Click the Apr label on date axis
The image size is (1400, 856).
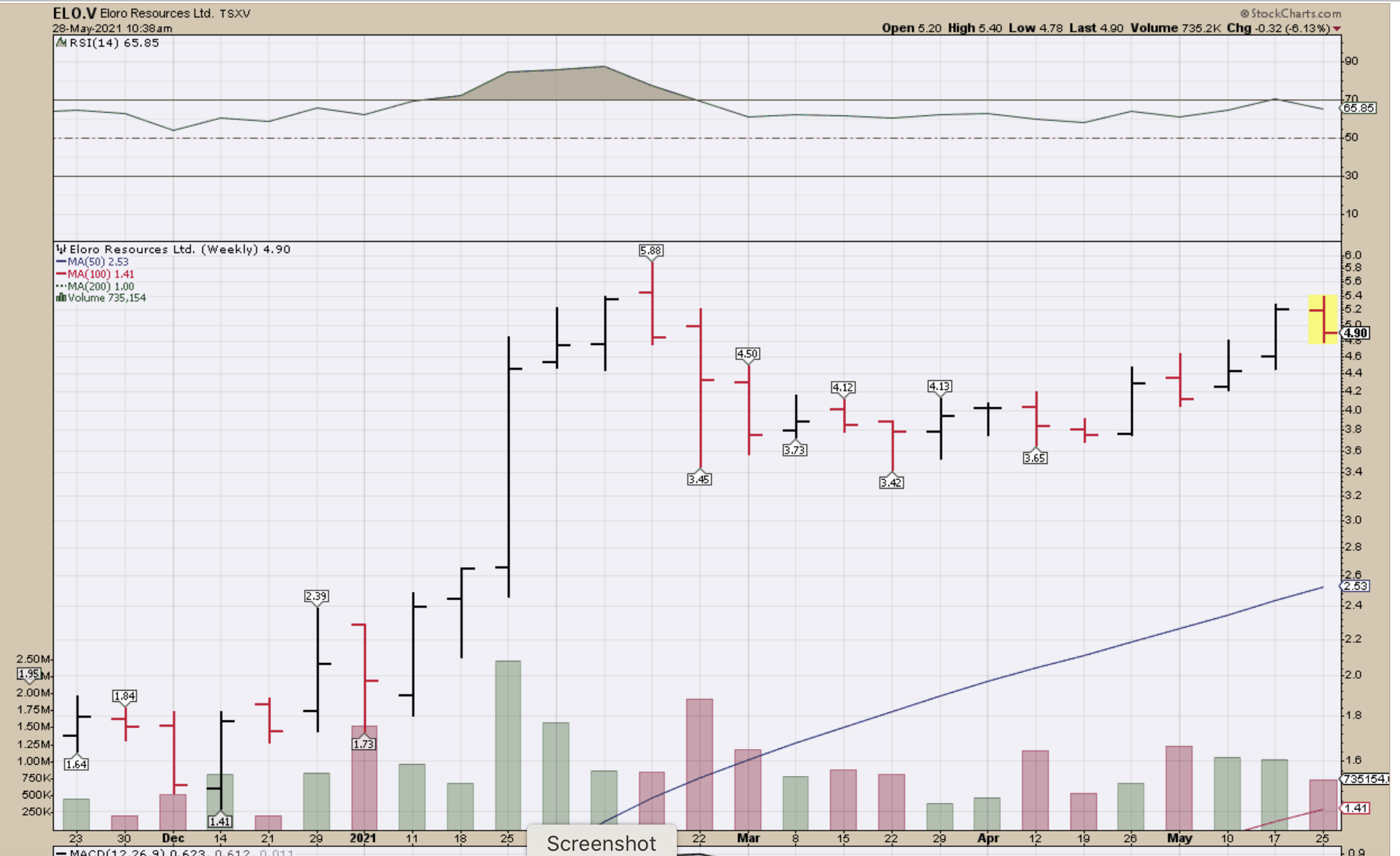tap(988, 838)
